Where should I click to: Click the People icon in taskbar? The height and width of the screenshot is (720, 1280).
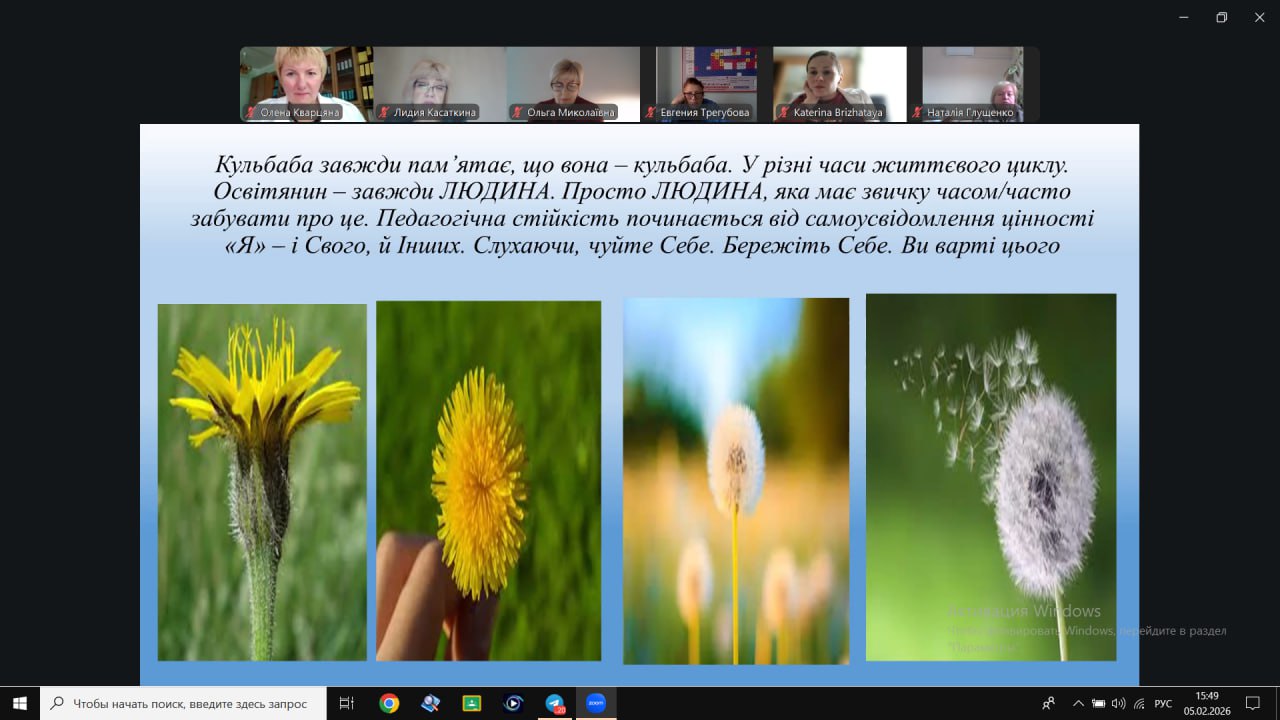point(1048,703)
